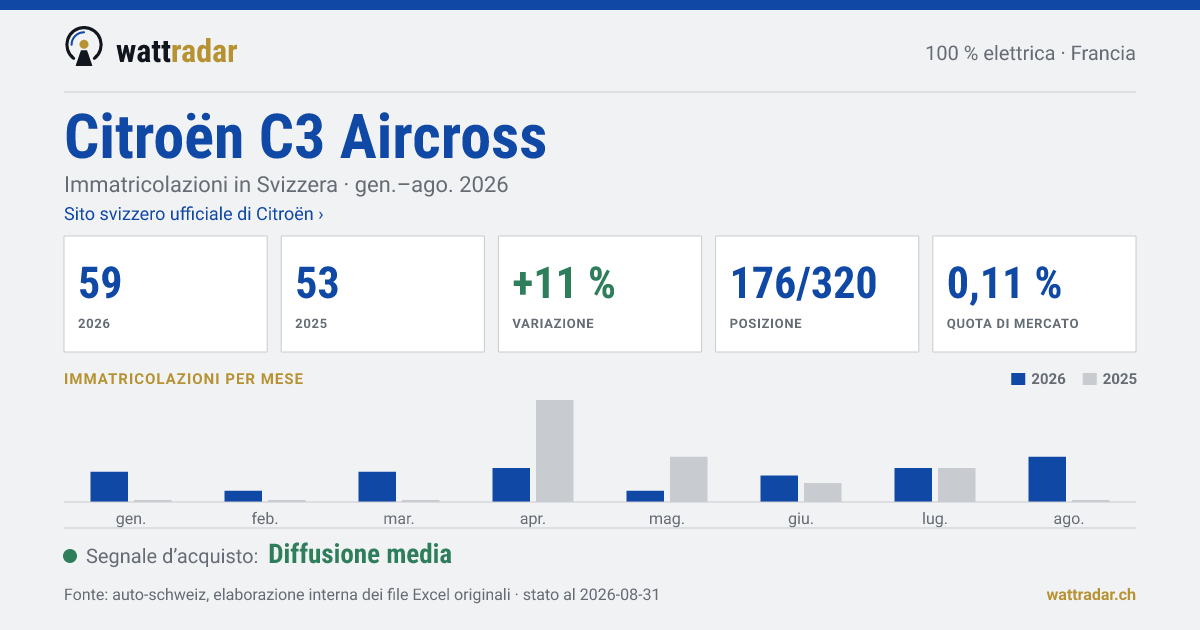Click the grey 2025 bar for giu.
The width and height of the screenshot is (1200, 630).
tap(823, 492)
